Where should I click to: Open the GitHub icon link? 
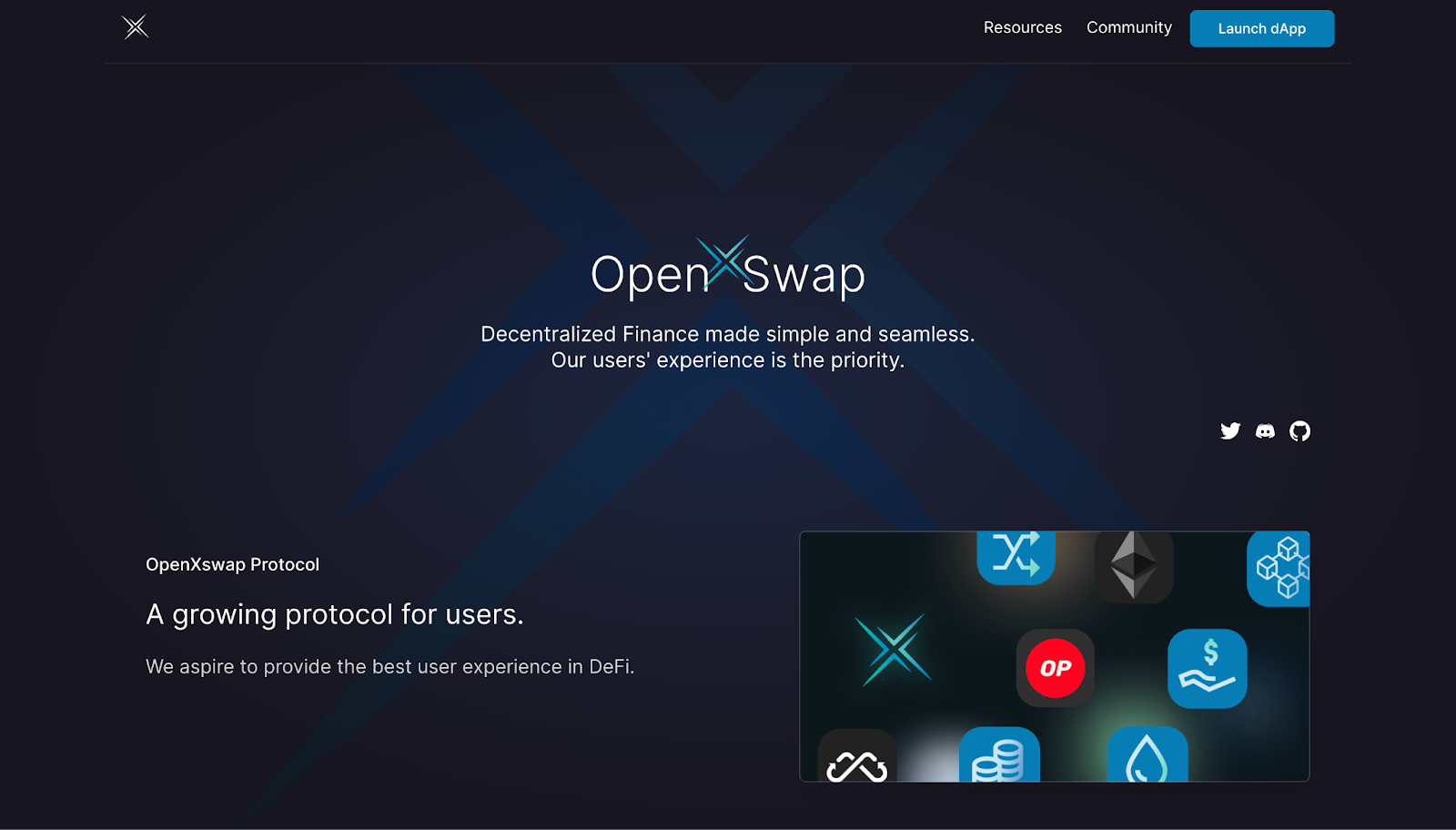(x=1299, y=430)
